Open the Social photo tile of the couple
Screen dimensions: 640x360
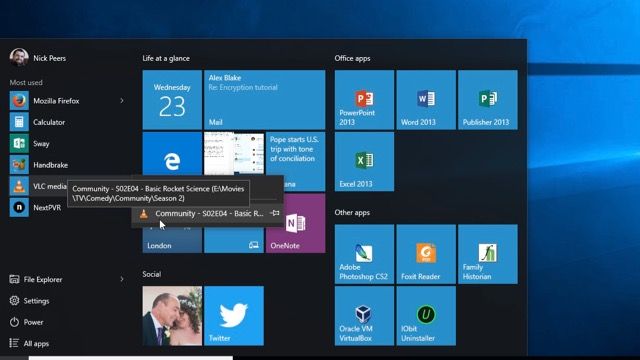click(172, 316)
